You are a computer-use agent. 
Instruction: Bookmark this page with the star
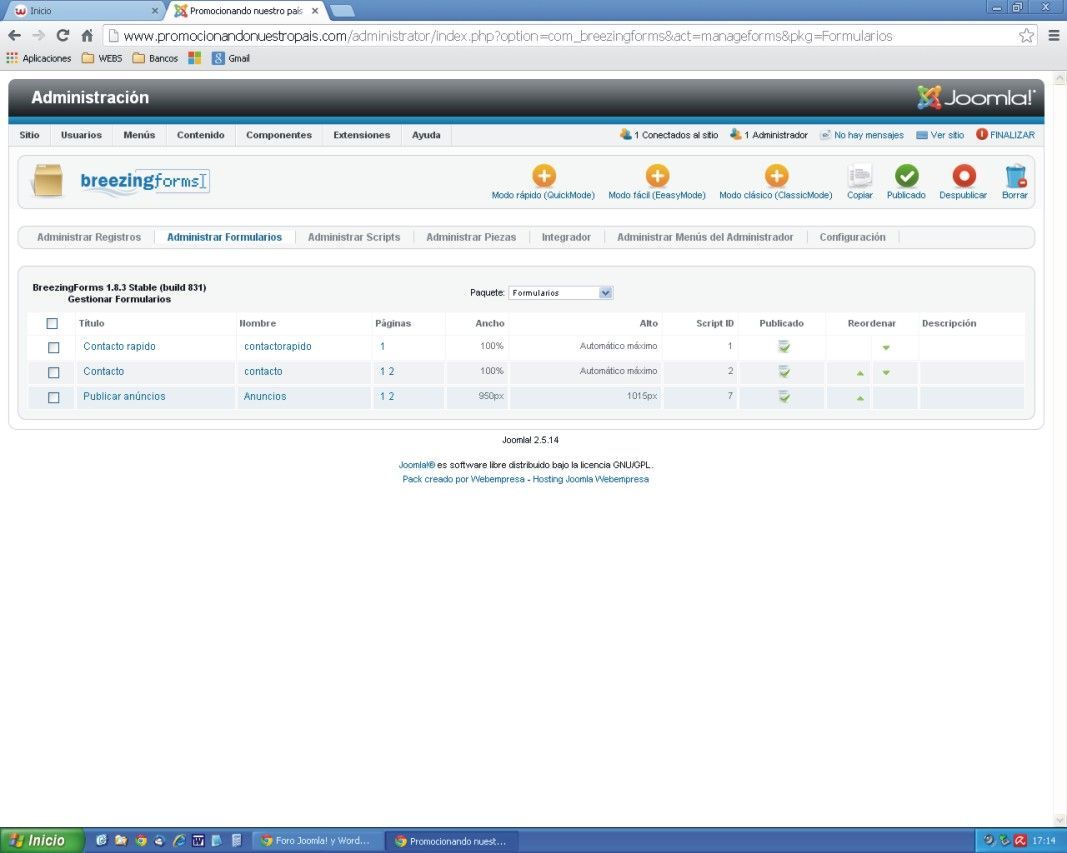tap(1026, 35)
